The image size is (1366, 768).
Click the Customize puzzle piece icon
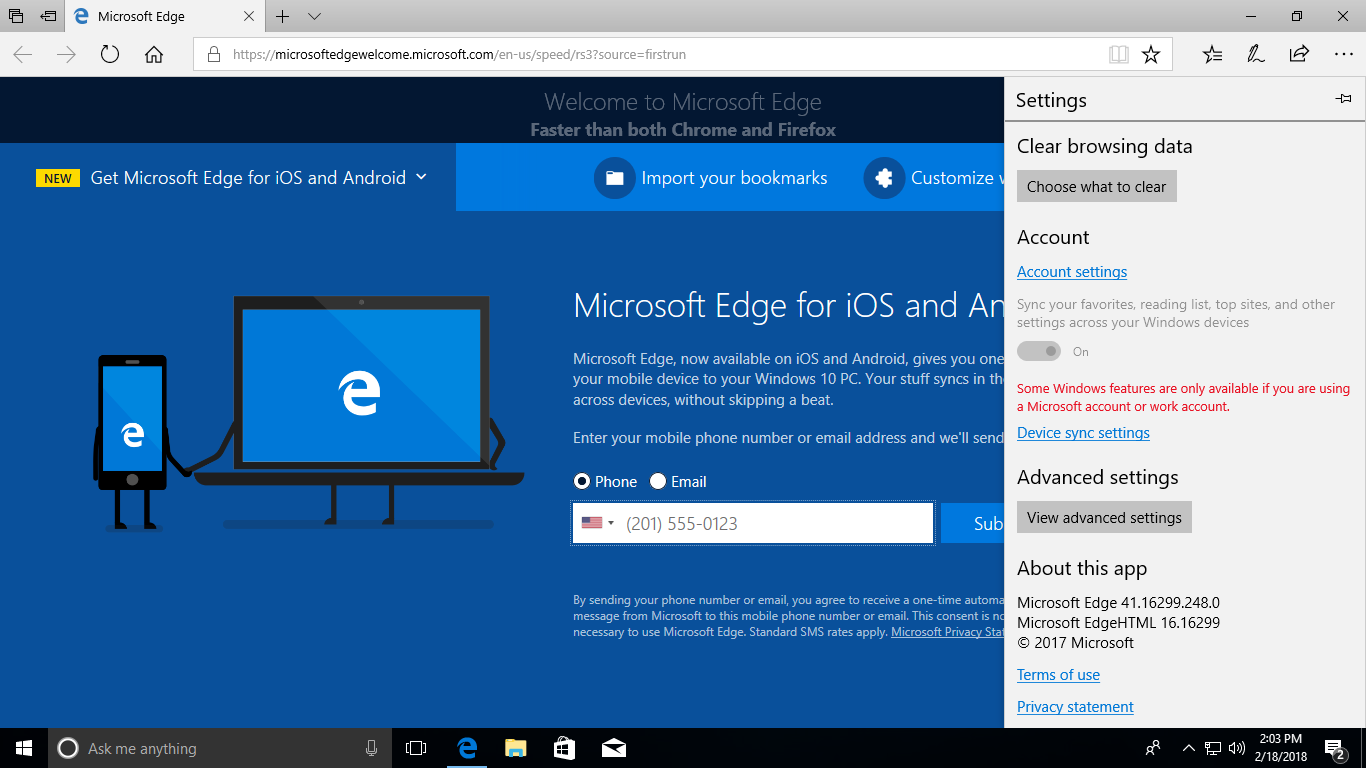(x=884, y=178)
